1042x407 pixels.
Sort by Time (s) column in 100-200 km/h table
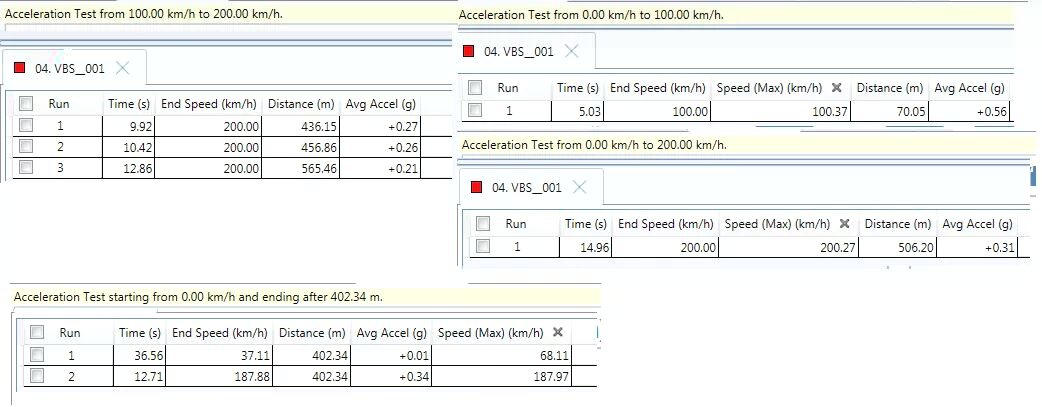(127, 103)
